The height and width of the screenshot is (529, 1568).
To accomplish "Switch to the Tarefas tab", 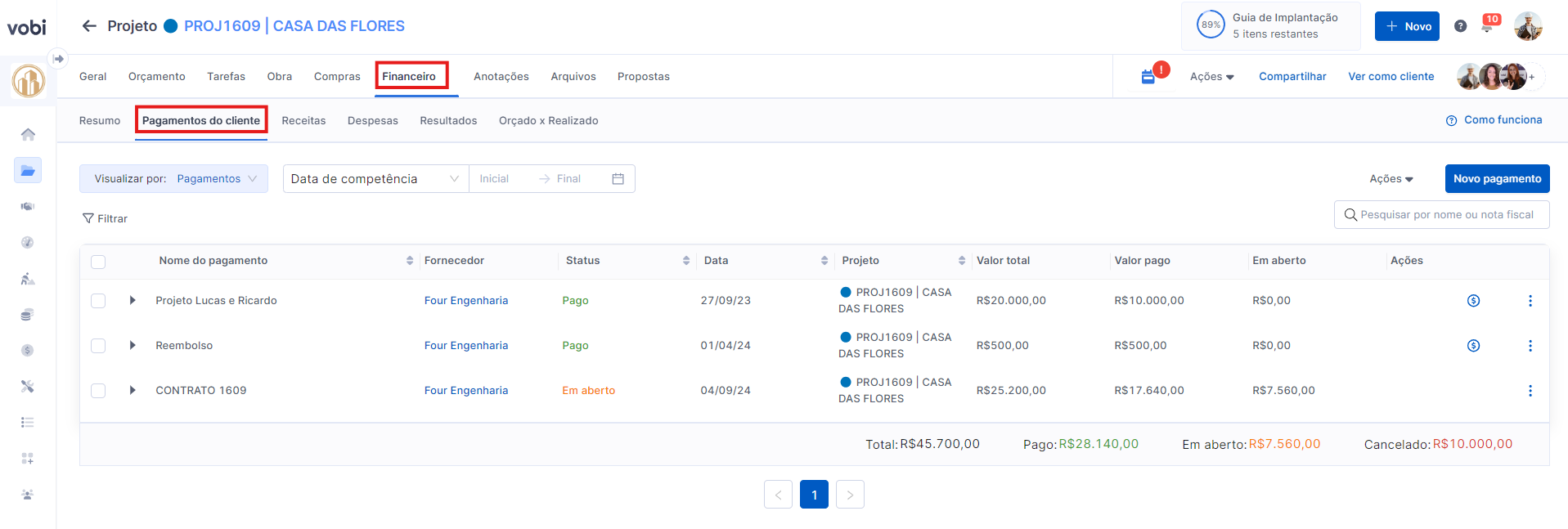I will pyautogui.click(x=226, y=77).
